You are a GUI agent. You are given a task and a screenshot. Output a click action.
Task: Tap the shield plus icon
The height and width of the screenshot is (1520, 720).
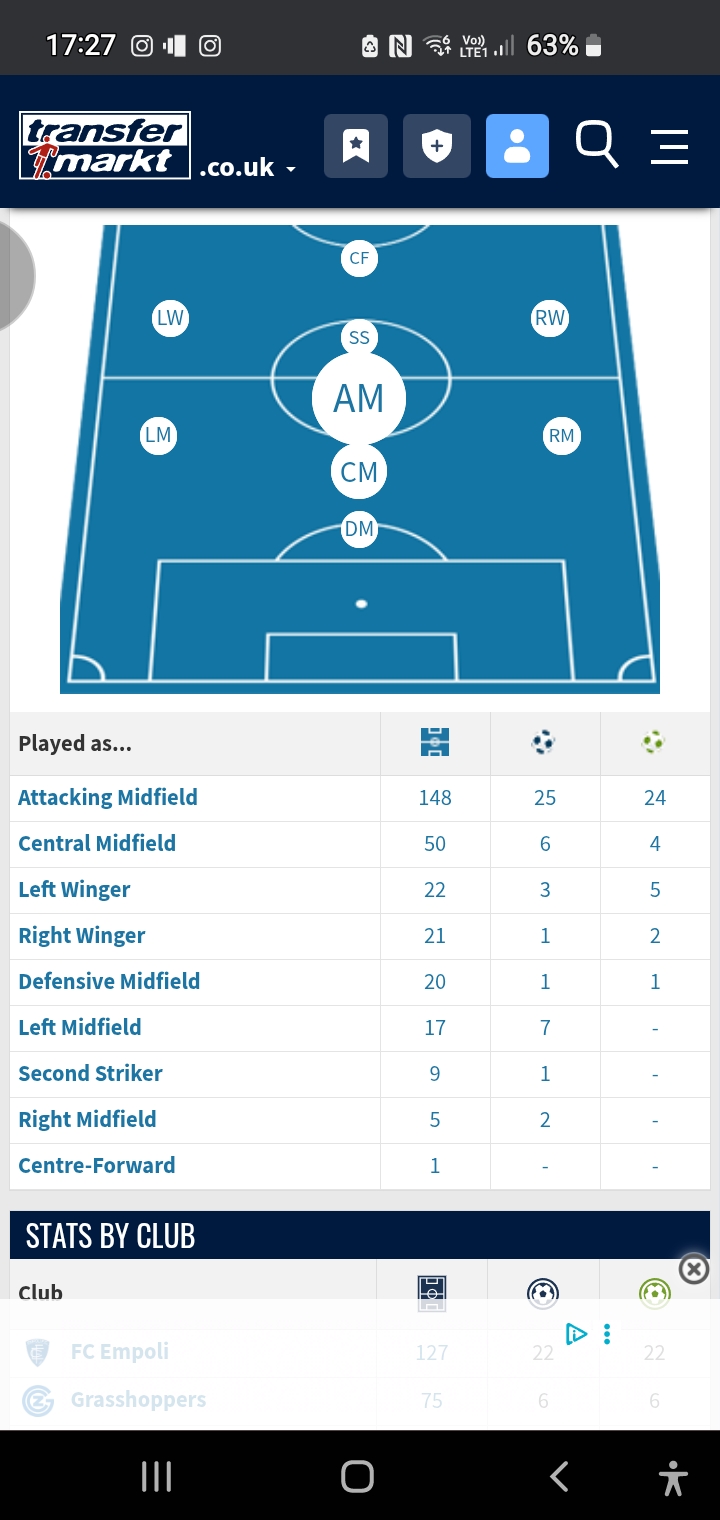tap(437, 146)
